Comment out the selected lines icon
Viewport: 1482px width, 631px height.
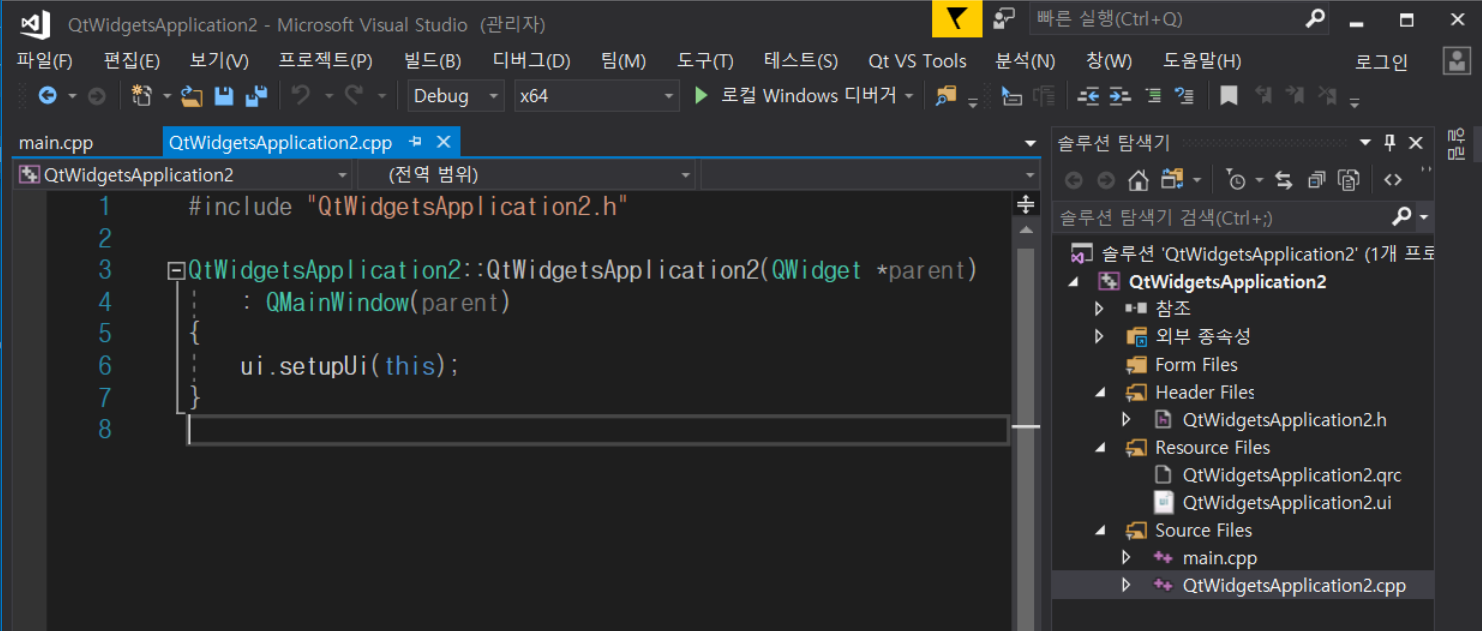1153,96
